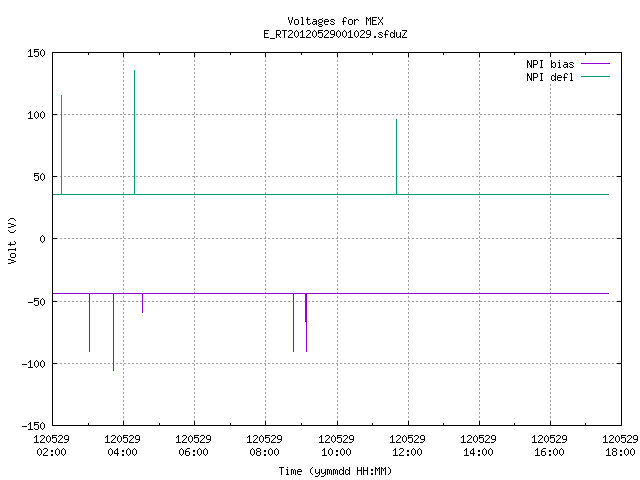
Task: Click the green NPI defl legend line sample
Action: [x=595, y=77]
